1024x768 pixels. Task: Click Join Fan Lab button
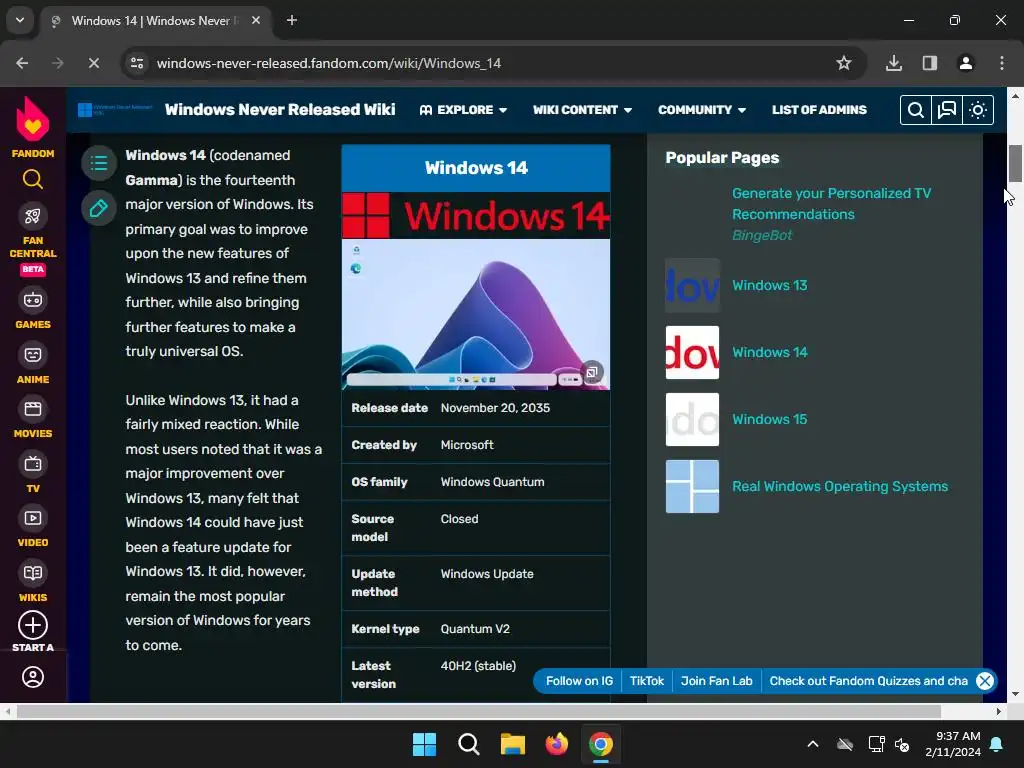tap(716, 681)
